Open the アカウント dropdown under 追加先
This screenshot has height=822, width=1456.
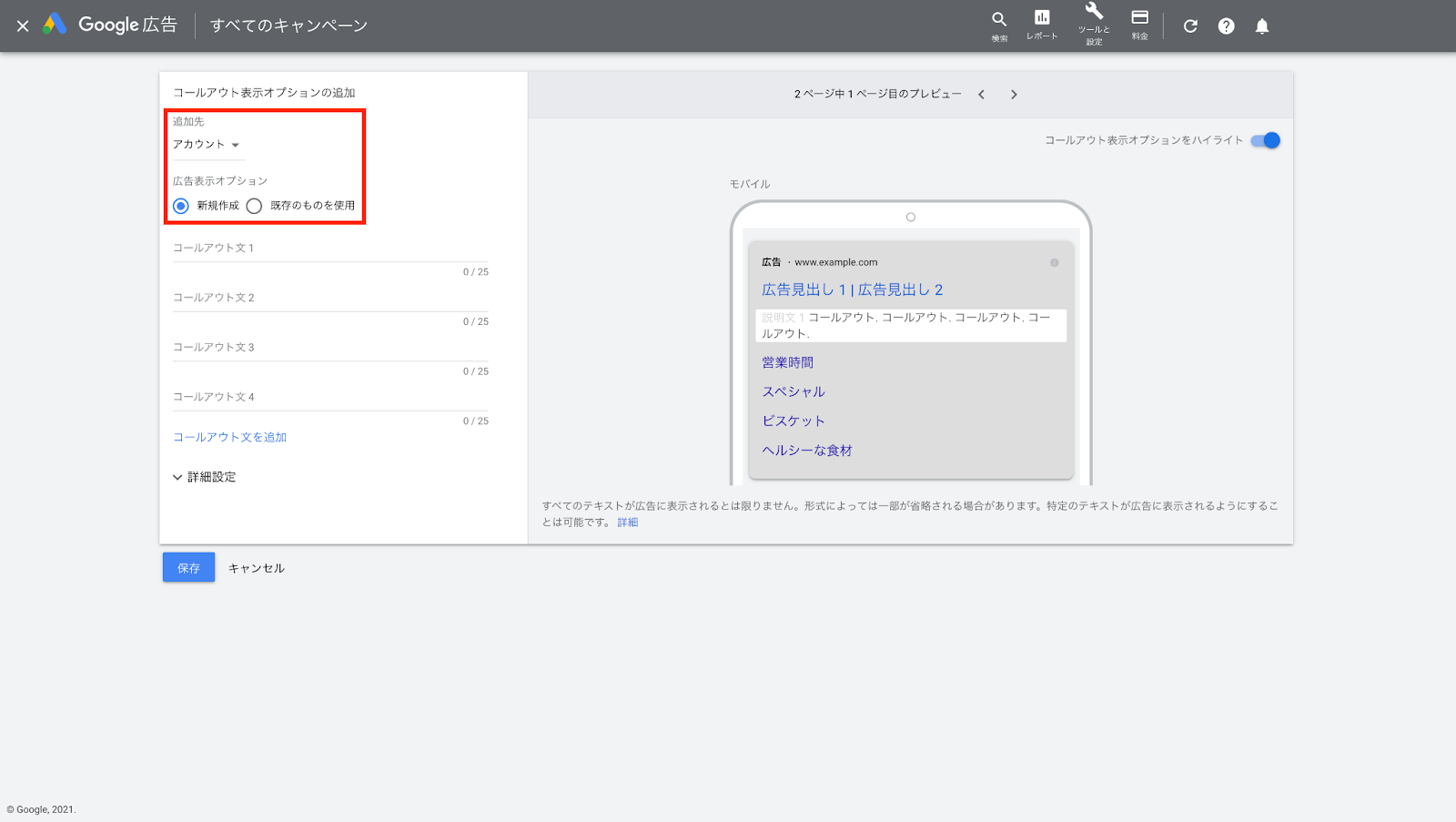207,145
